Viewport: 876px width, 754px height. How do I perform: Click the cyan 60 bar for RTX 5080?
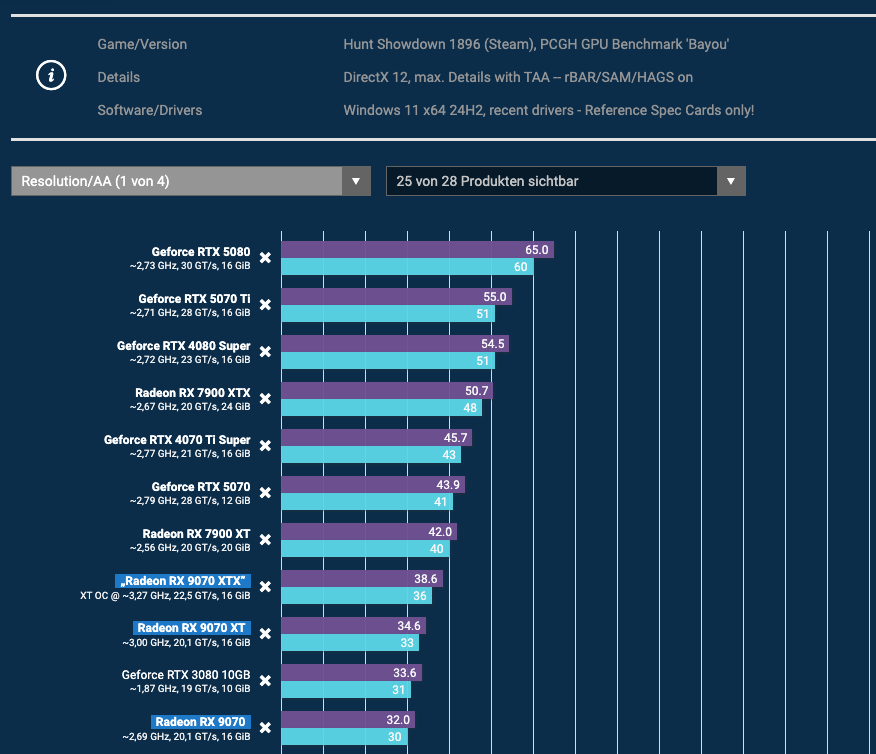coord(407,266)
